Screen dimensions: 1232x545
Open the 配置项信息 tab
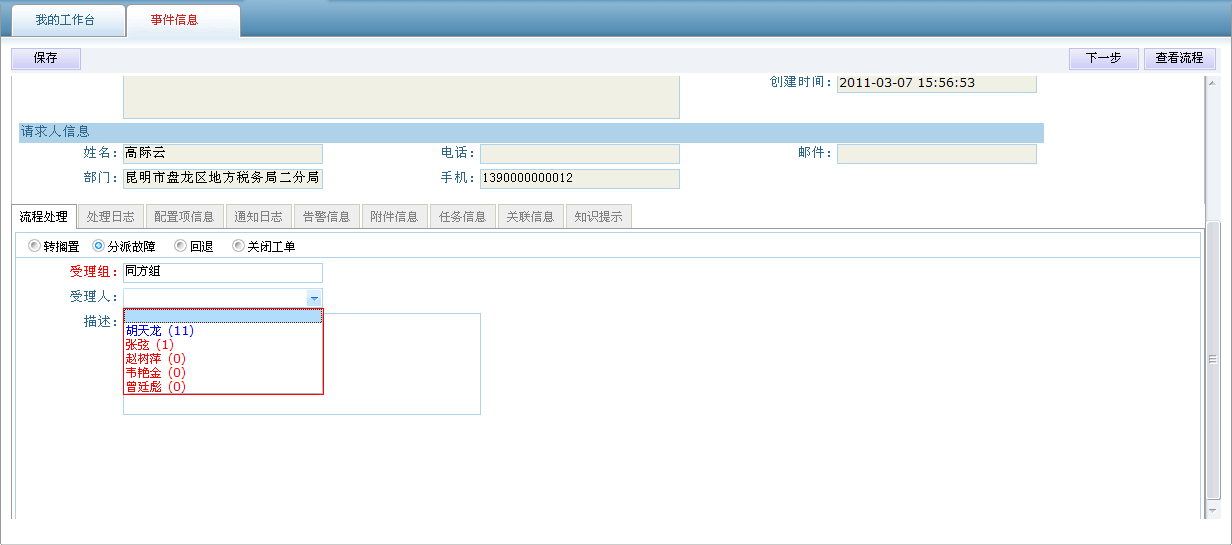(x=184, y=217)
